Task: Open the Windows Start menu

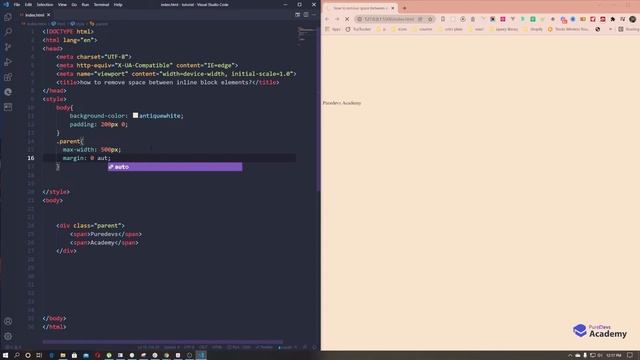Action: (5, 355)
